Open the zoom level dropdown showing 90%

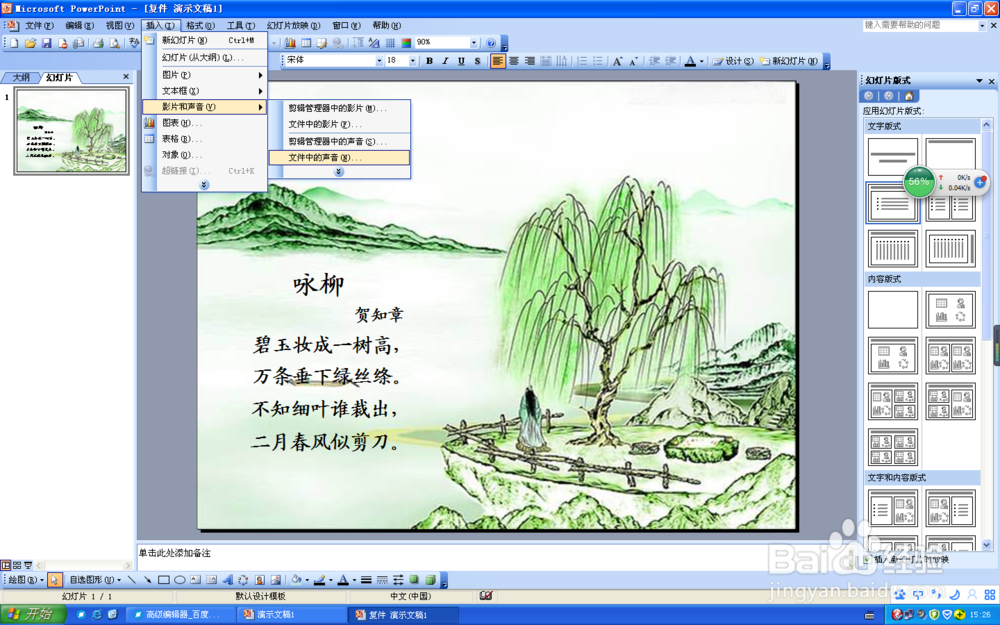click(473, 41)
